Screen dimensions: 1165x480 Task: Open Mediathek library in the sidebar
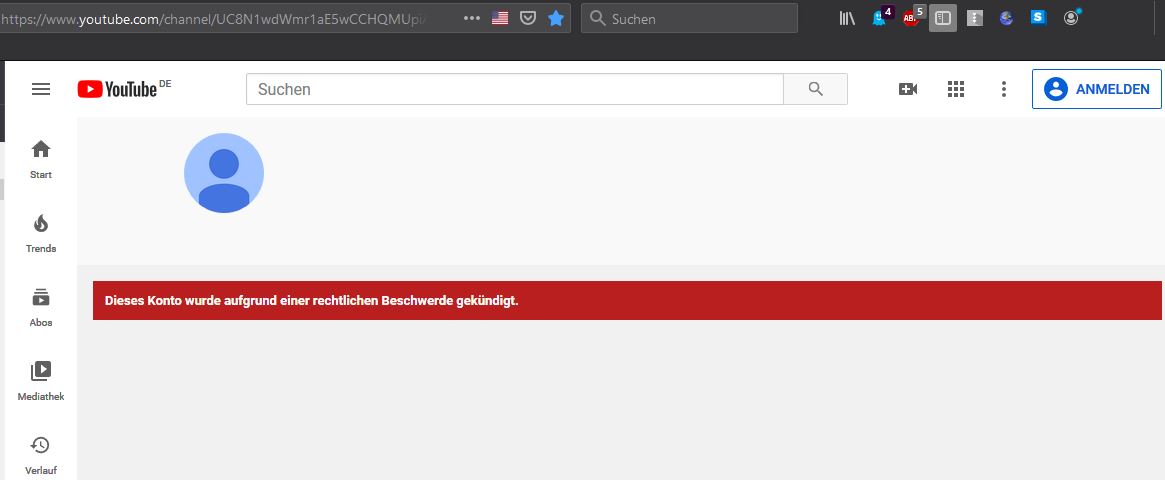click(x=41, y=381)
